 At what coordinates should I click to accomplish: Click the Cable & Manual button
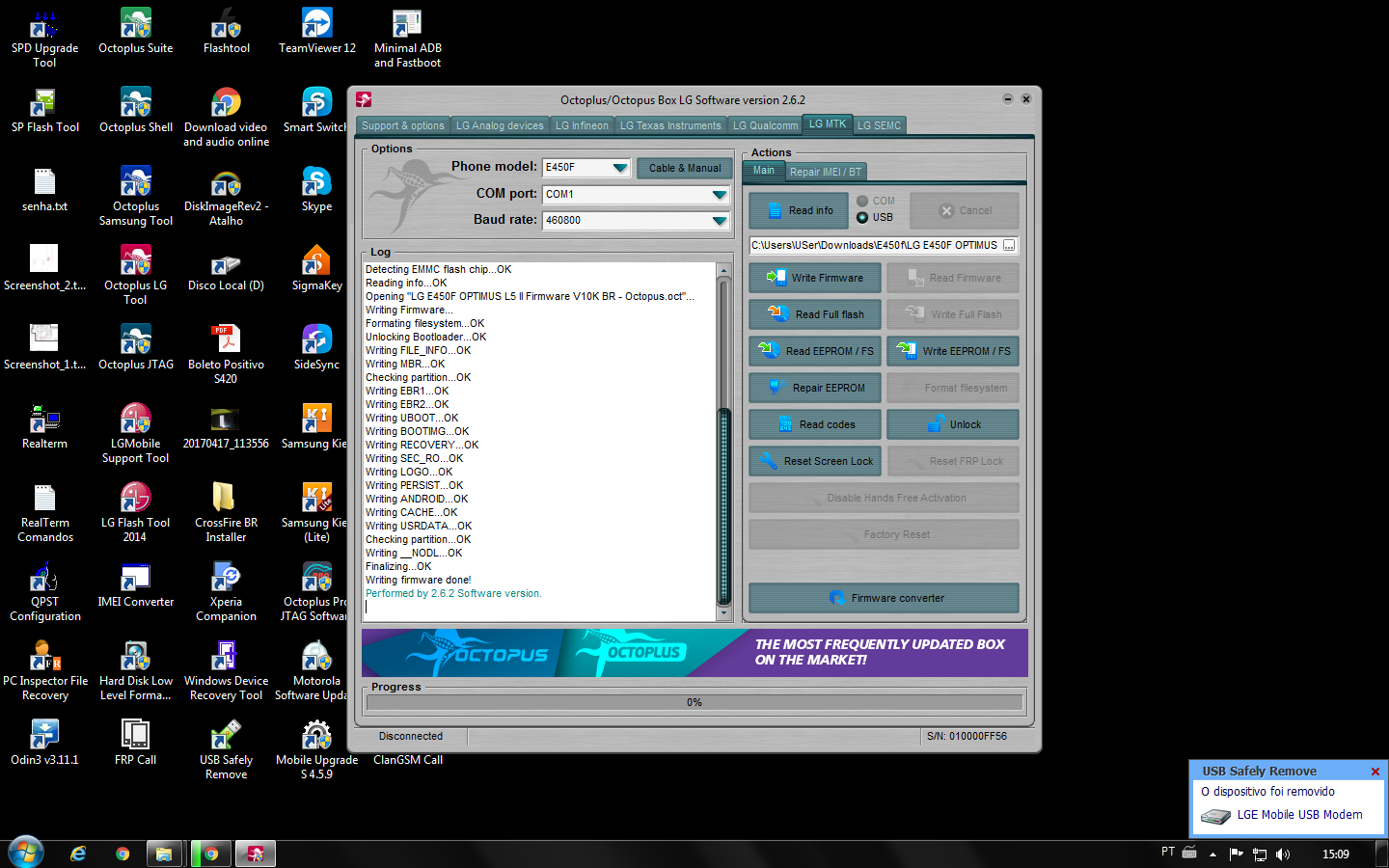pos(685,168)
